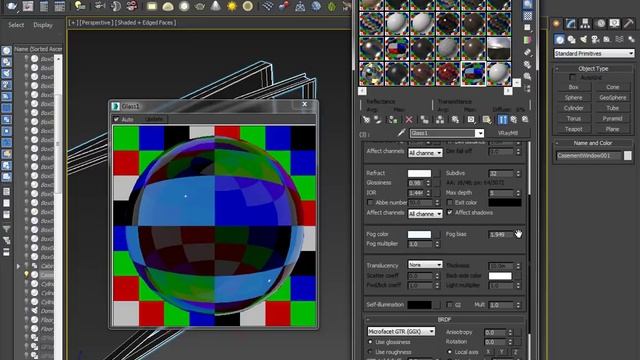The width and height of the screenshot is (640, 360).
Task: Collapse the Name and Color rollout
Action: (593, 143)
